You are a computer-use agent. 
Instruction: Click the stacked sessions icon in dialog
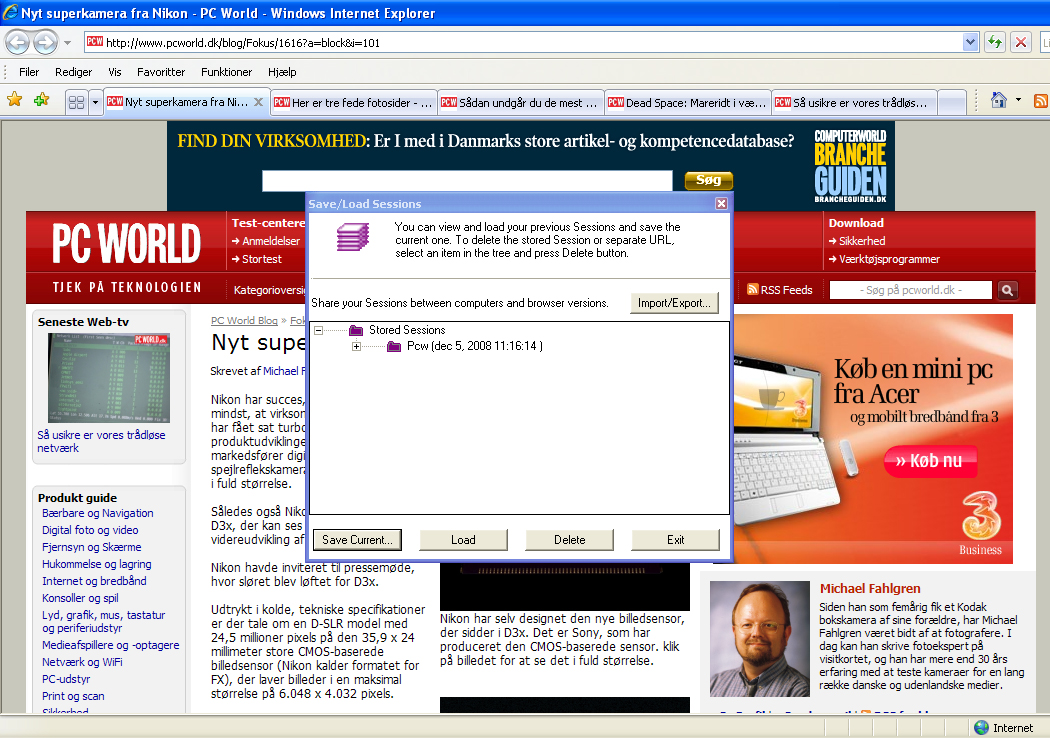point(352,237)
